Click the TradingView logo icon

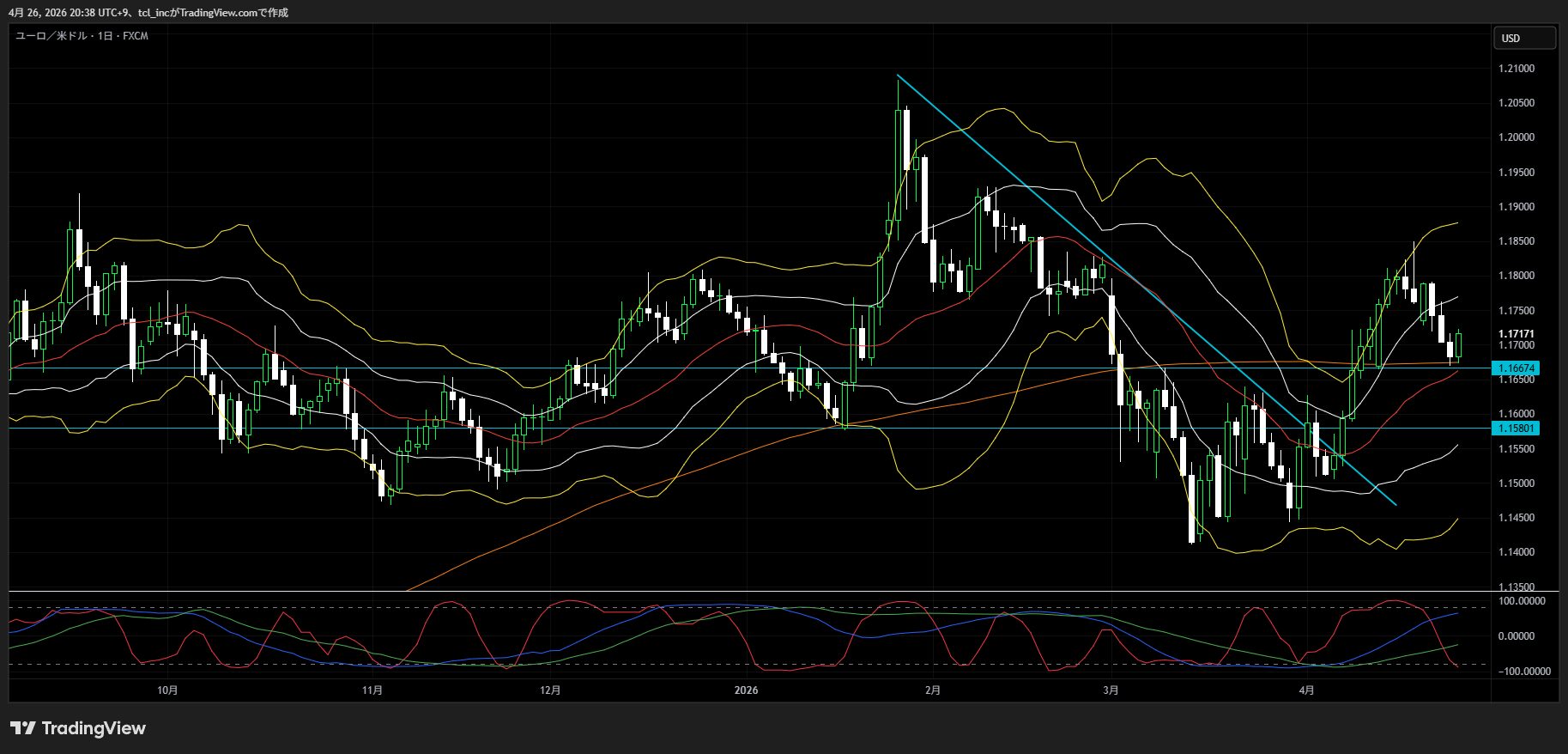pos(23,728)
